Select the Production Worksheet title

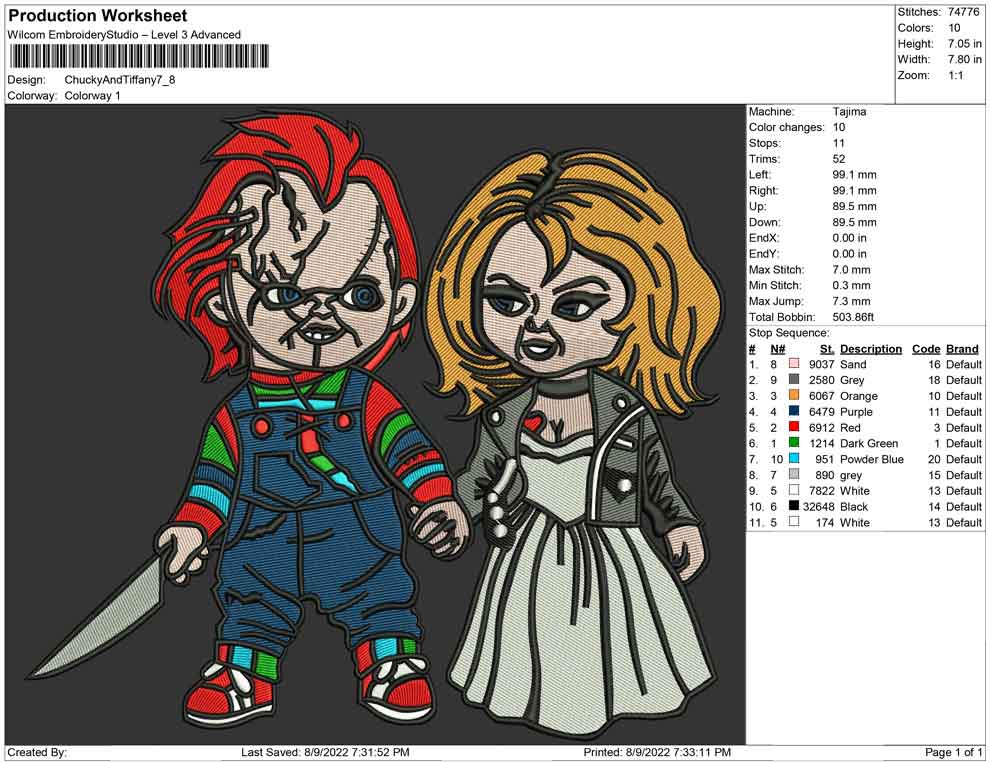click(98, 16)
